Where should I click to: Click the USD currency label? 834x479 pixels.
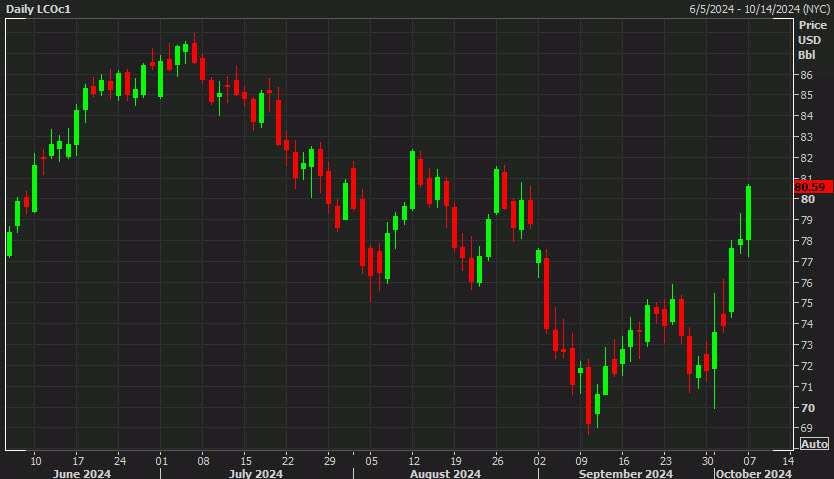pyautogui.click(x=810, y=40)
